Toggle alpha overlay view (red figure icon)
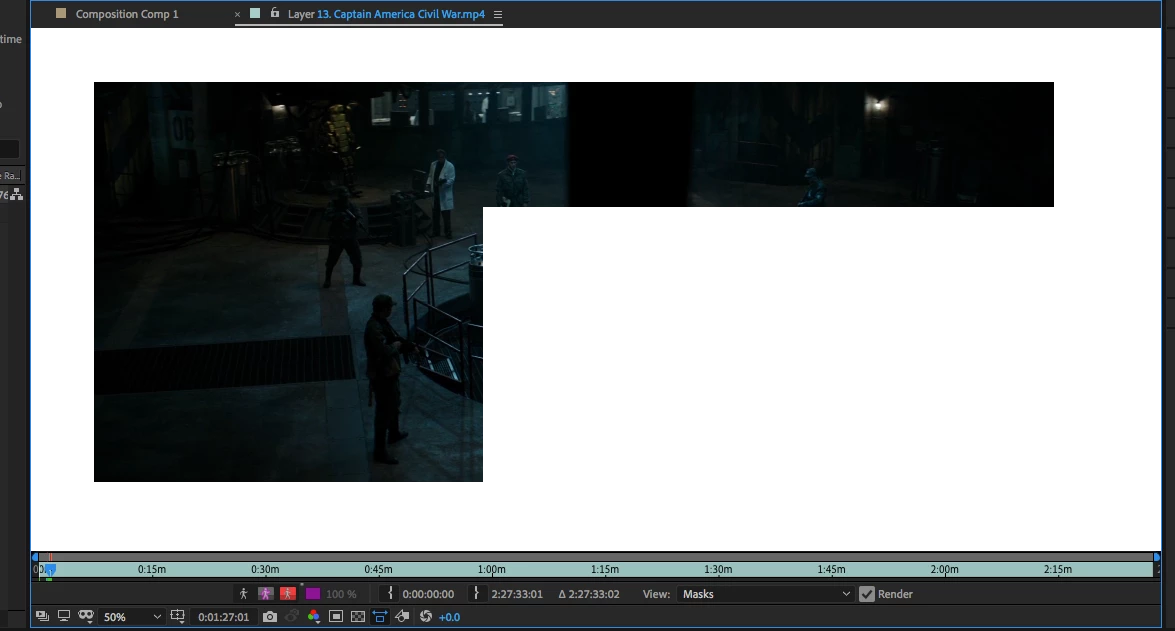This screenshot has height=631, width=1175. [x=288, y=594]
